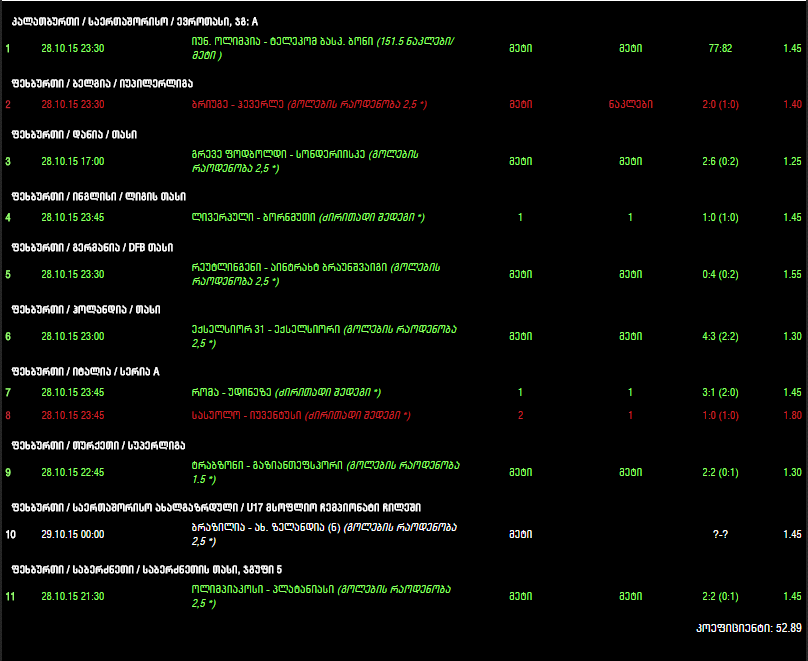
Task: Click the header 'ფეხბურთი / გერმანია / DFB თასი'
Action: (92, 248)
